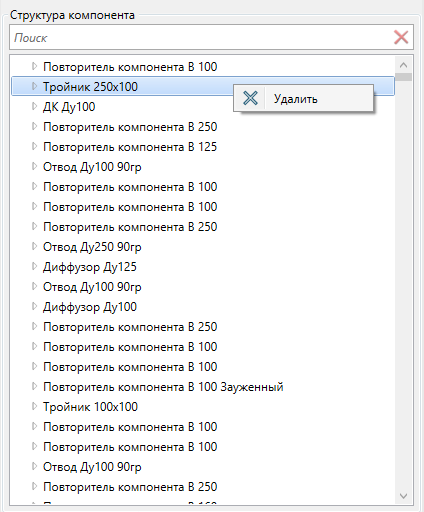Expand the Тройник 250x100 tree node
Image resolution: width=424 pixels, height=512 pixels.
34,86
